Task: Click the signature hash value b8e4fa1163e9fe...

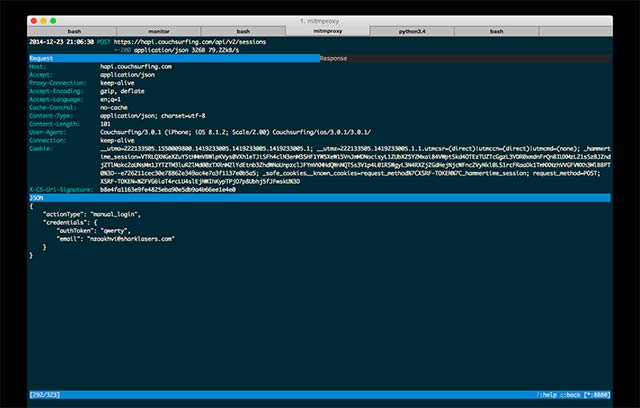Action: click(168, 189)
